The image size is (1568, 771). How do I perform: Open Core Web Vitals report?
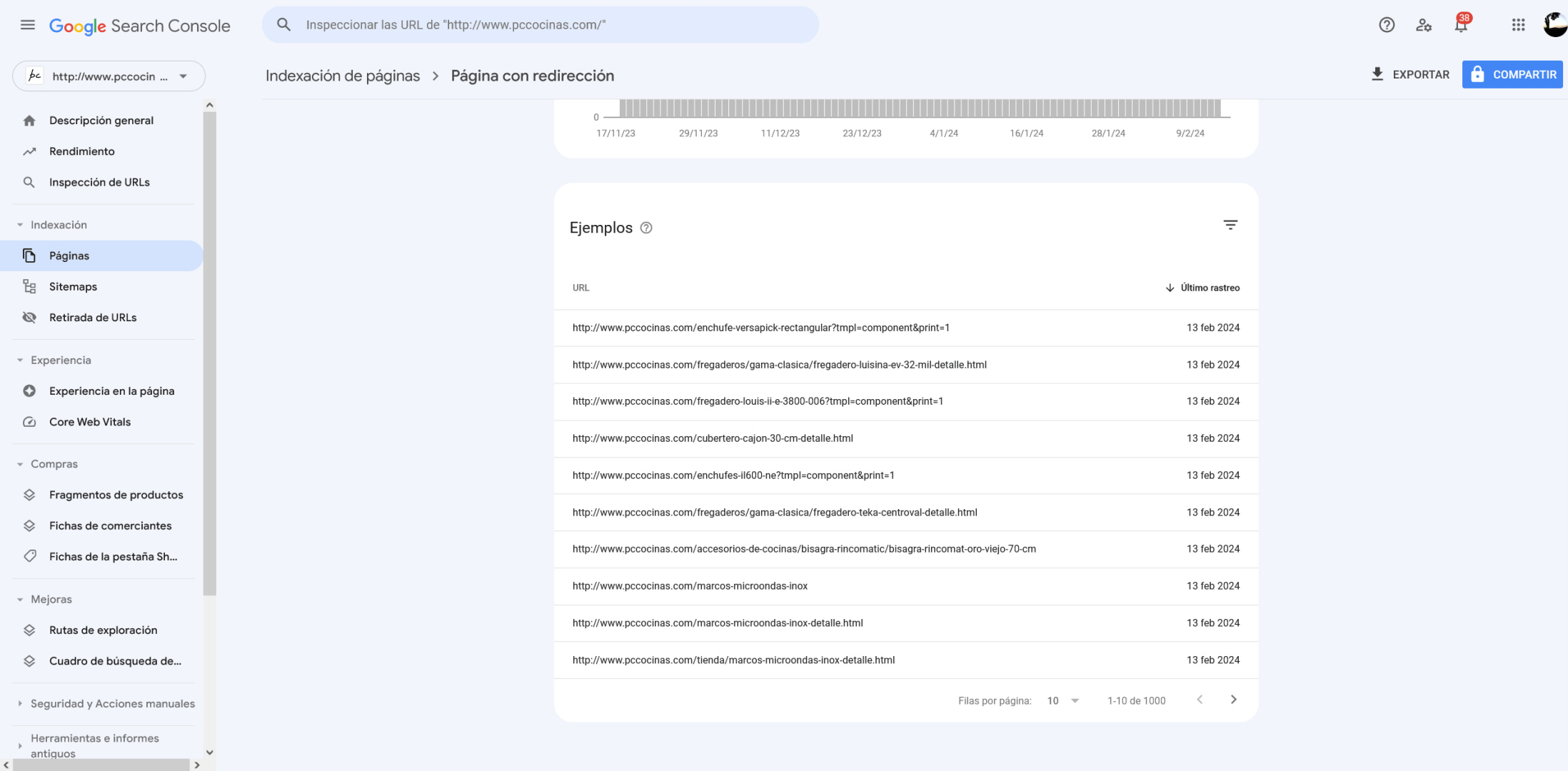coord(101,422)
